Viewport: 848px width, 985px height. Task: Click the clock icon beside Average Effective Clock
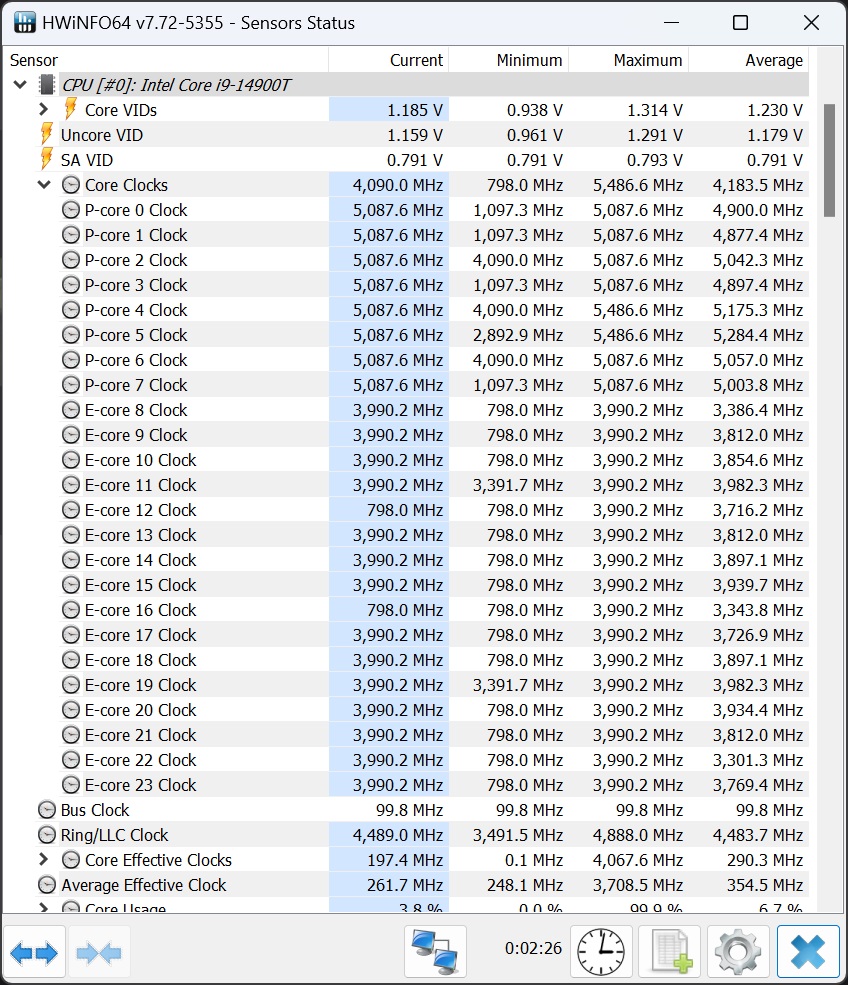pos(47,884)
